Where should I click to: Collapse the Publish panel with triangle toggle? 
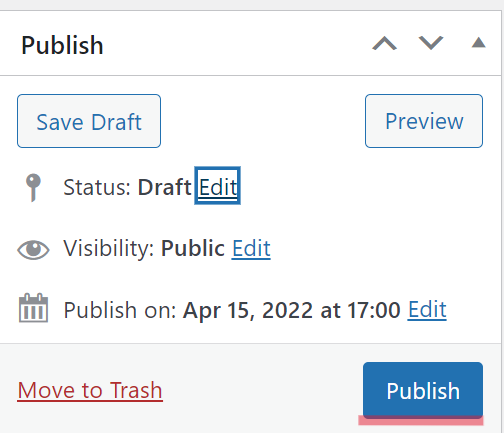point(478,43)
